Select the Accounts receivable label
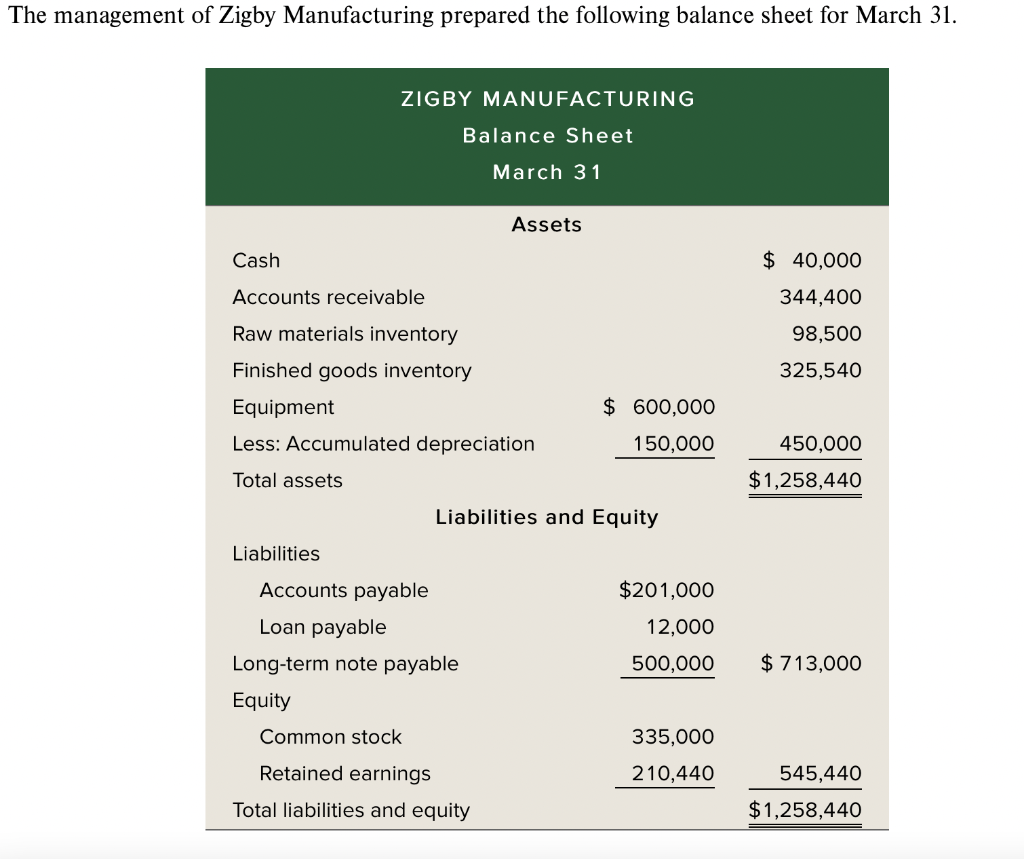The height and width of the screenshot is (859, 1024). 328,297
